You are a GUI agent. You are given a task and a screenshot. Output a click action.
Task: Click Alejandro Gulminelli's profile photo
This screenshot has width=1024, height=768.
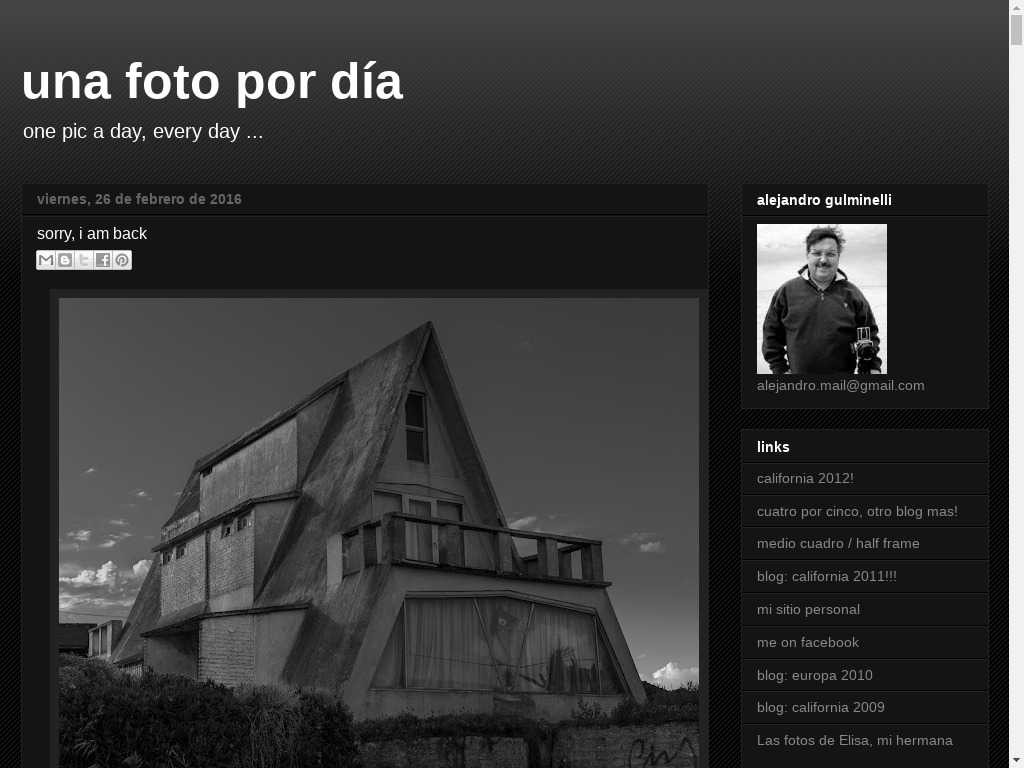[x=822, y=298]
